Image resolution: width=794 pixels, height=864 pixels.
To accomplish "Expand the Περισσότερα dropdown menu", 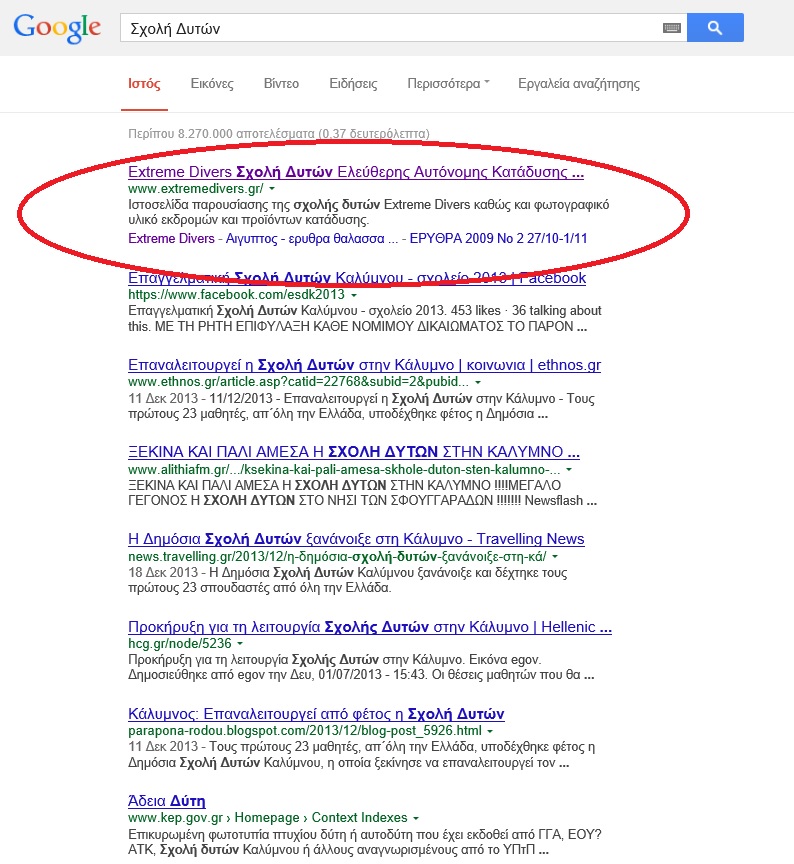I will (448, 84).
